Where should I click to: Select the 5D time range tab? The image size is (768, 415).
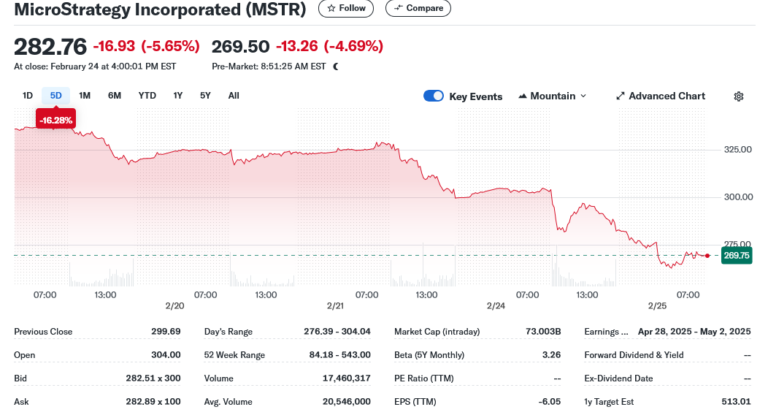pos(56,96)
